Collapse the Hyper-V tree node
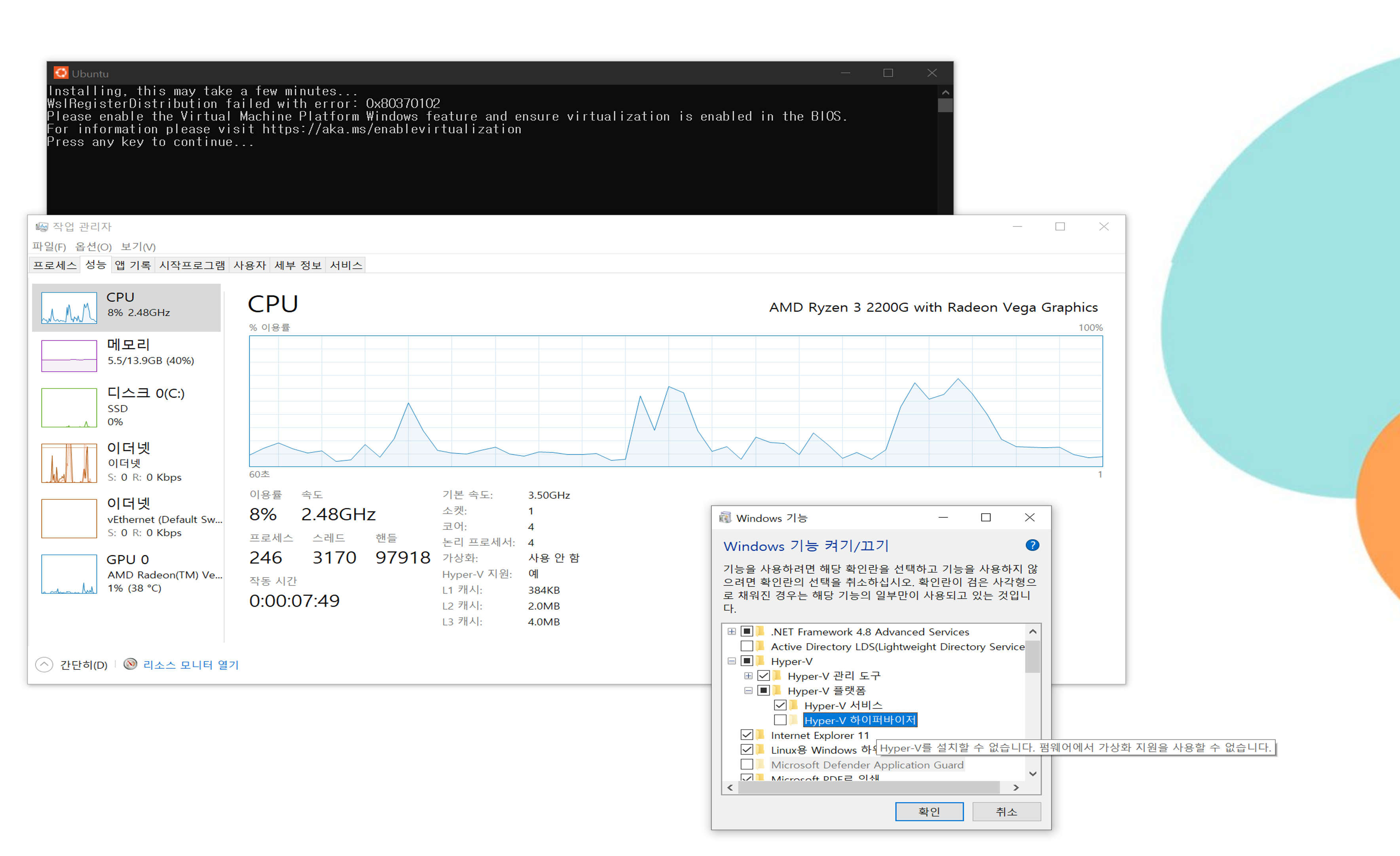Screen dimensions: 1400x856 coord(732,661)
